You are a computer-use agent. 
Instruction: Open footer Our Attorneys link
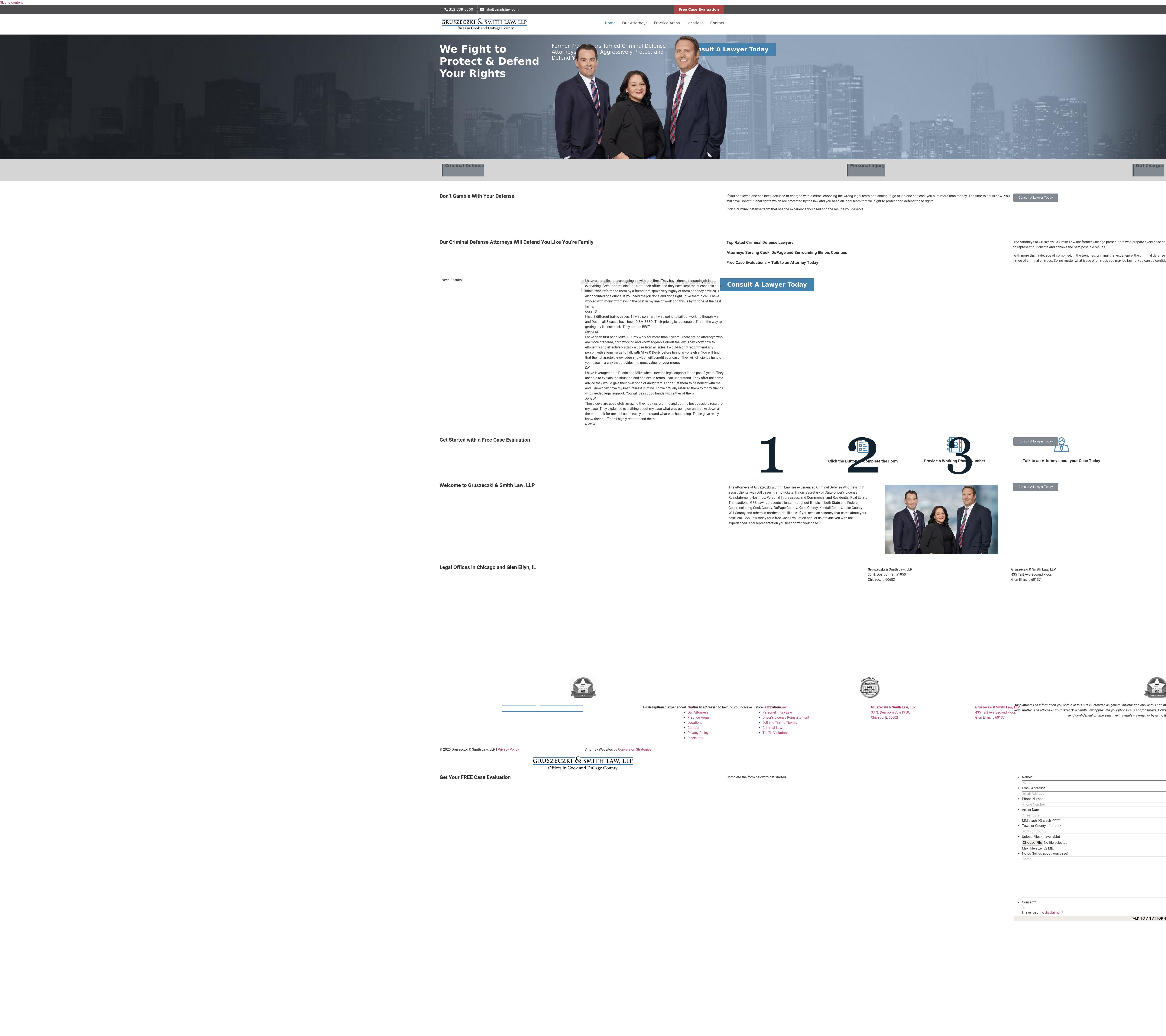pos(698,712)
